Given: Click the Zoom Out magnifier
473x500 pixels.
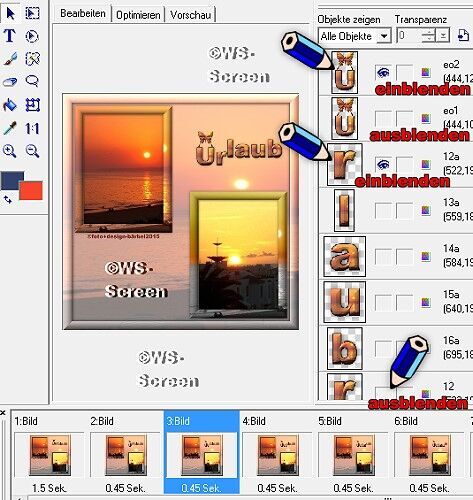Looking at the screenshot, I should pyautogui.click(x=32, y=151).
